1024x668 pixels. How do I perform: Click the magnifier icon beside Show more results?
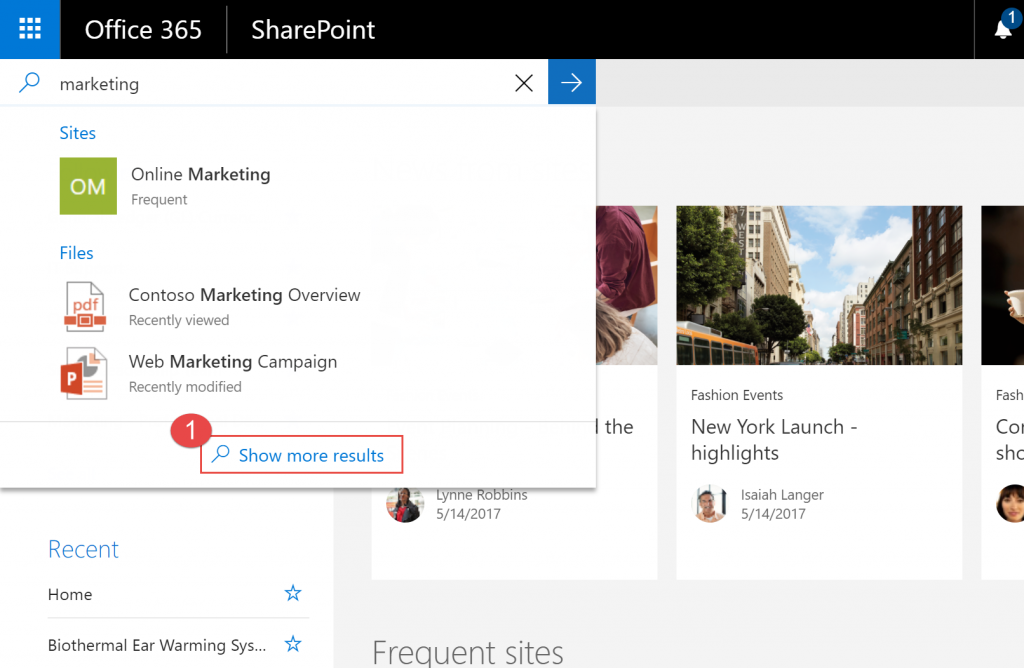(221, 453)
